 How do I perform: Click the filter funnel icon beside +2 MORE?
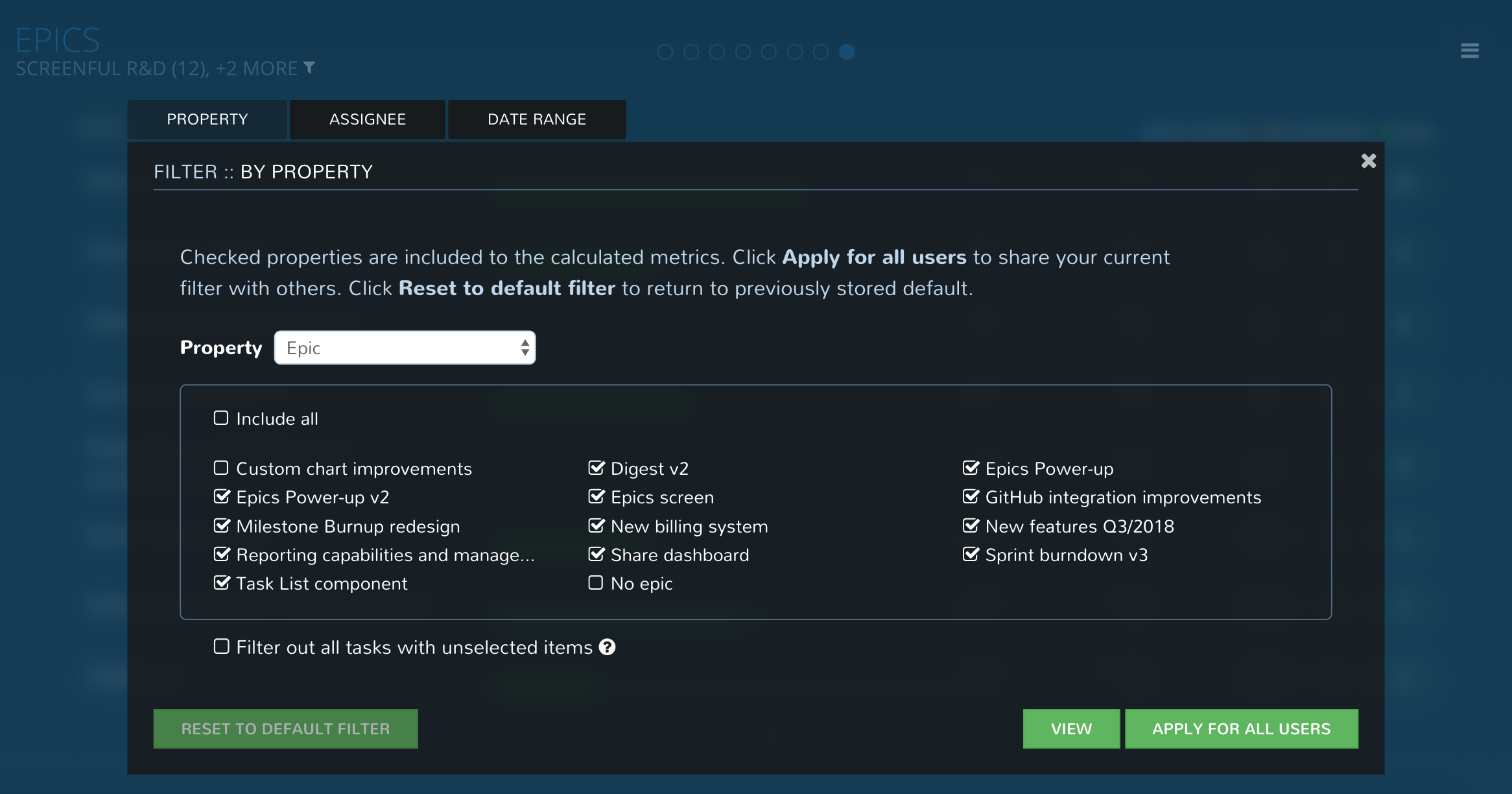tap(309, 67)
